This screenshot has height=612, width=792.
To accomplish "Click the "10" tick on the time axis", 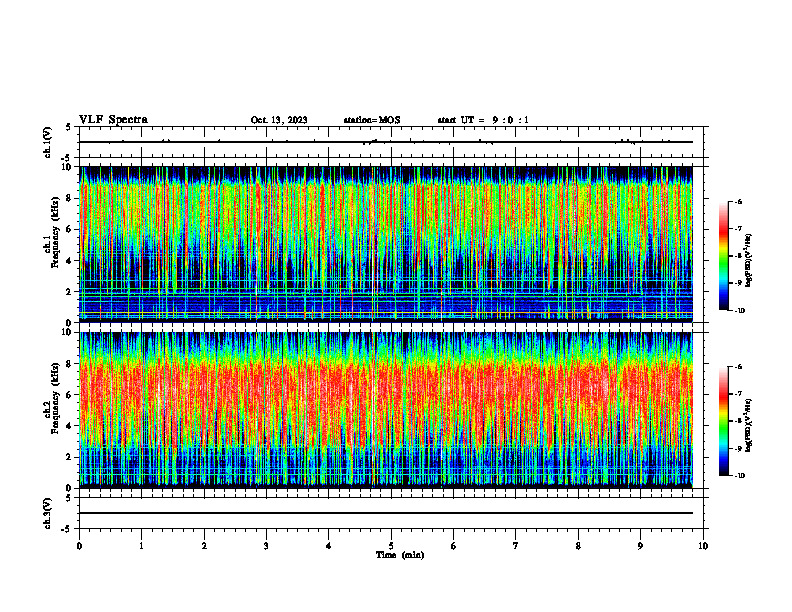I will pos(703,546).
